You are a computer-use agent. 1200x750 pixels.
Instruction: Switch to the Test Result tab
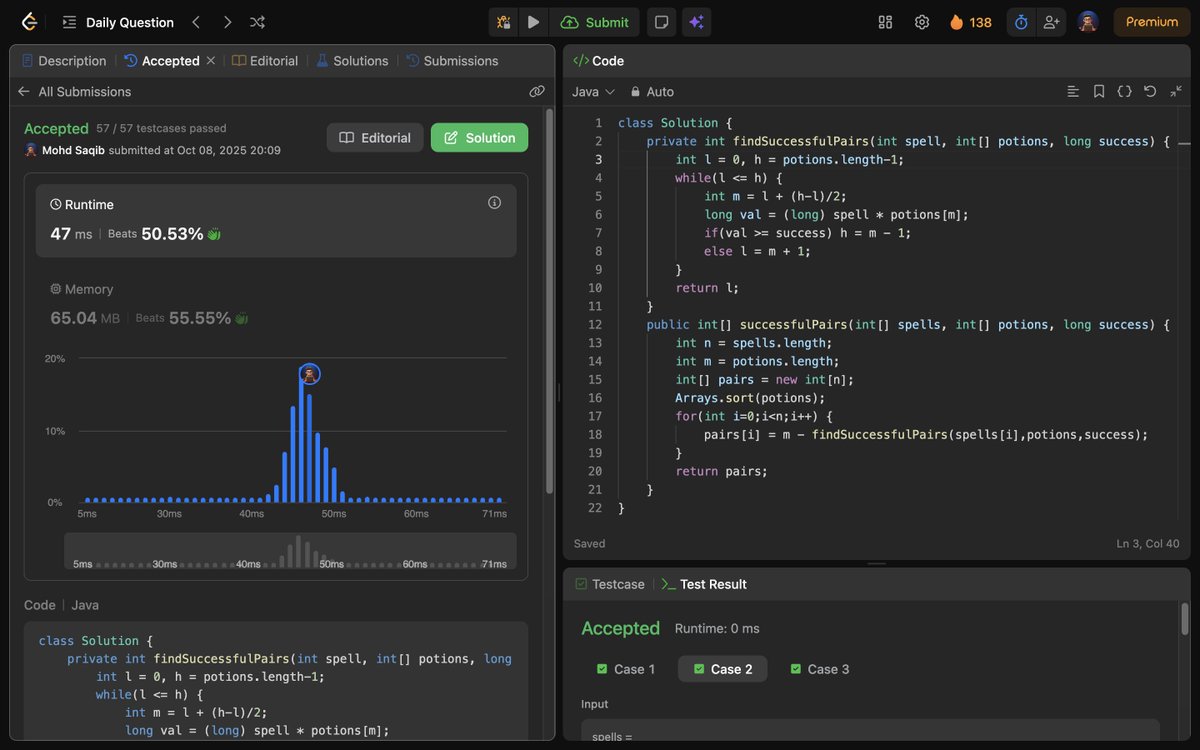(705, 584)
